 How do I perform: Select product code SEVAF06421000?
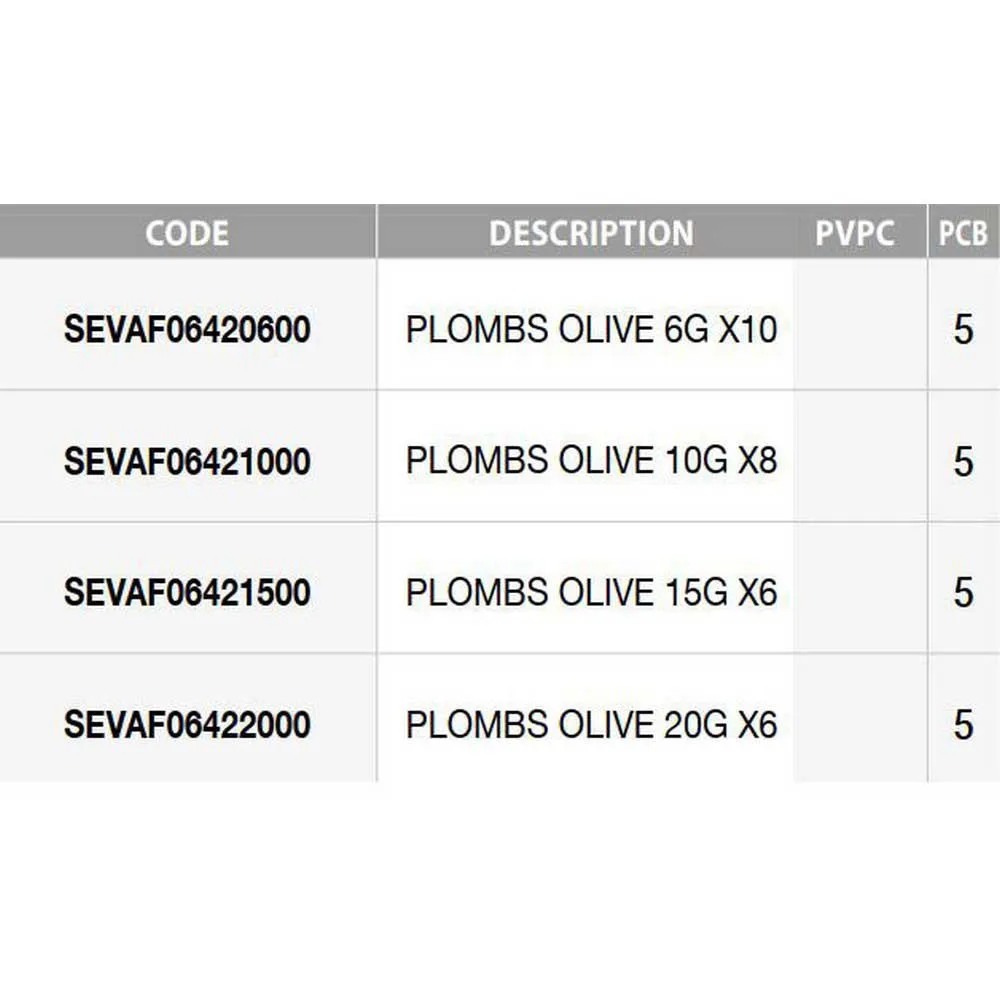point(187,462)
